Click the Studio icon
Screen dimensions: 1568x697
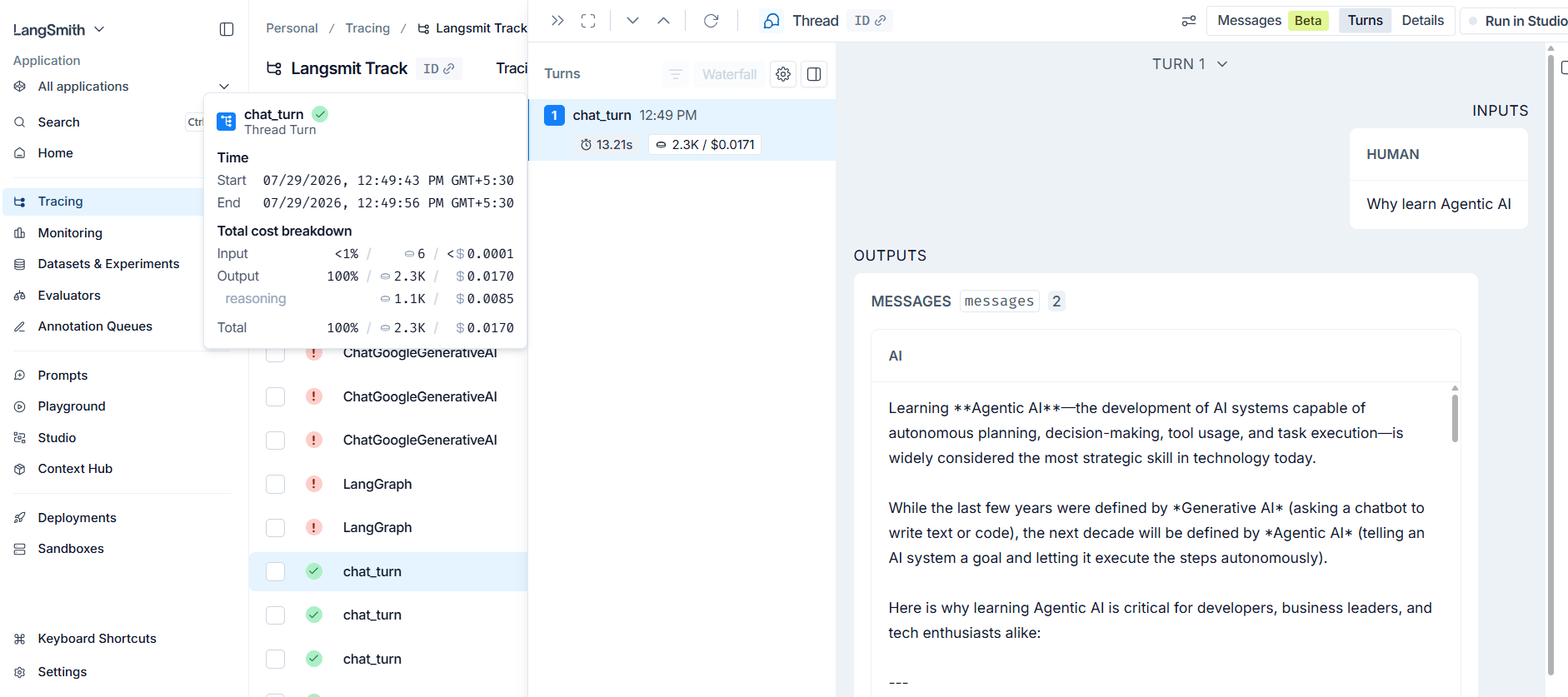[x=20, y=438]
